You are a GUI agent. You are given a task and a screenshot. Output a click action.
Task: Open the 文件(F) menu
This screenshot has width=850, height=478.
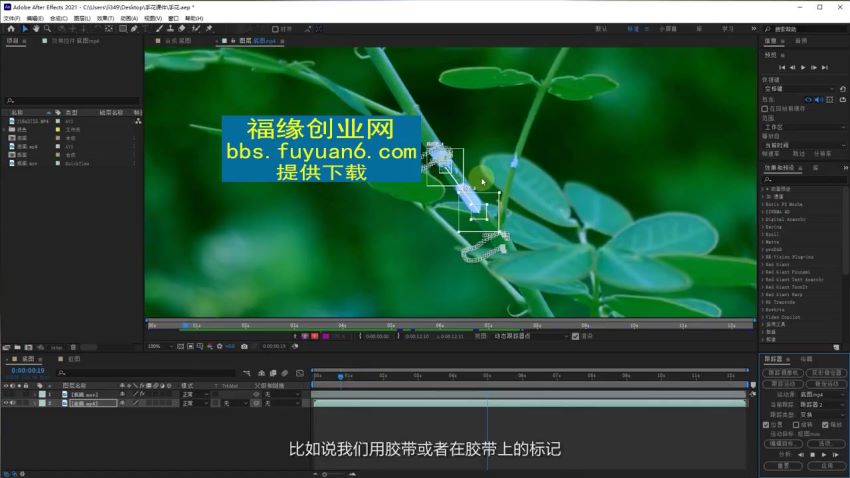pyautogui.click(x=11, y=18)
